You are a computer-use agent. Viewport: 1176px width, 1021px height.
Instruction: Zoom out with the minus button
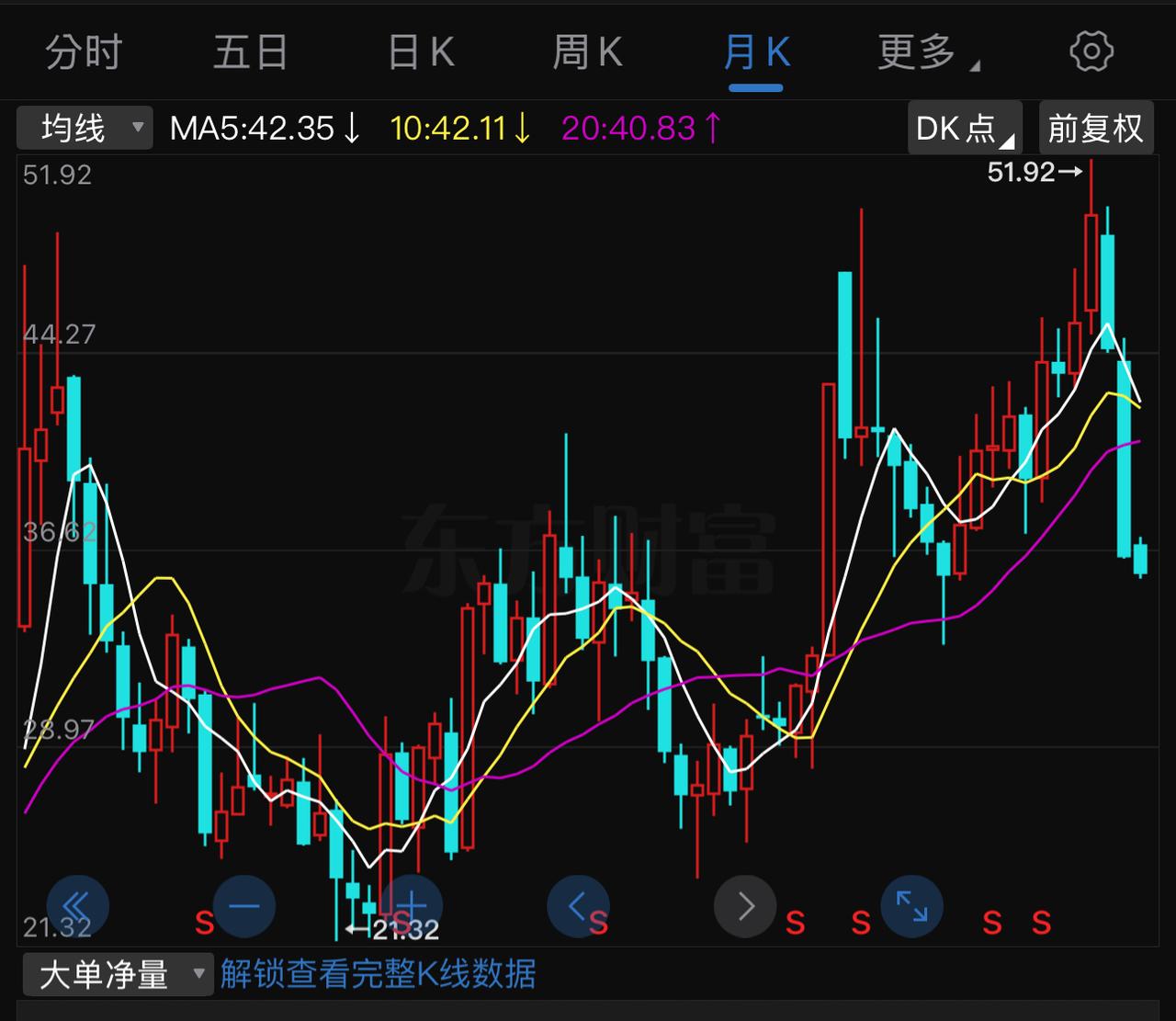coord(244,907)
